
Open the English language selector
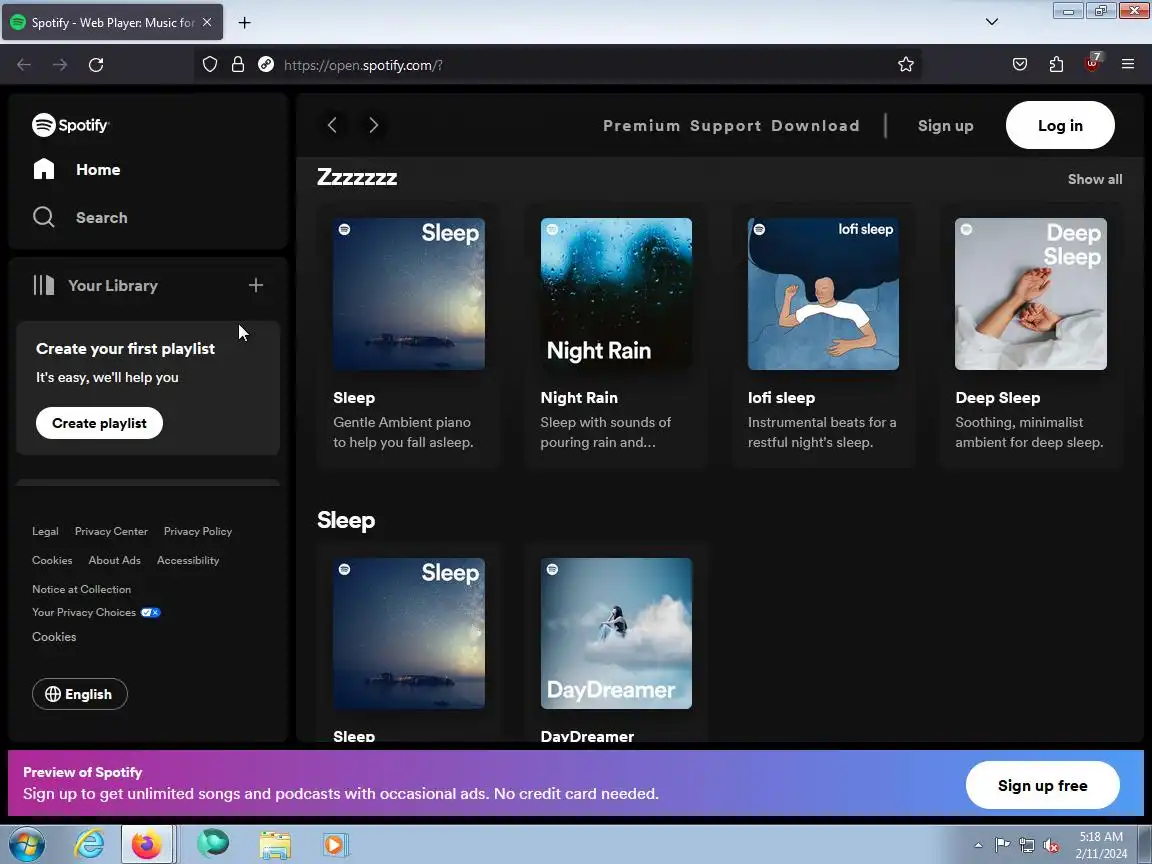tap(79, 694)
